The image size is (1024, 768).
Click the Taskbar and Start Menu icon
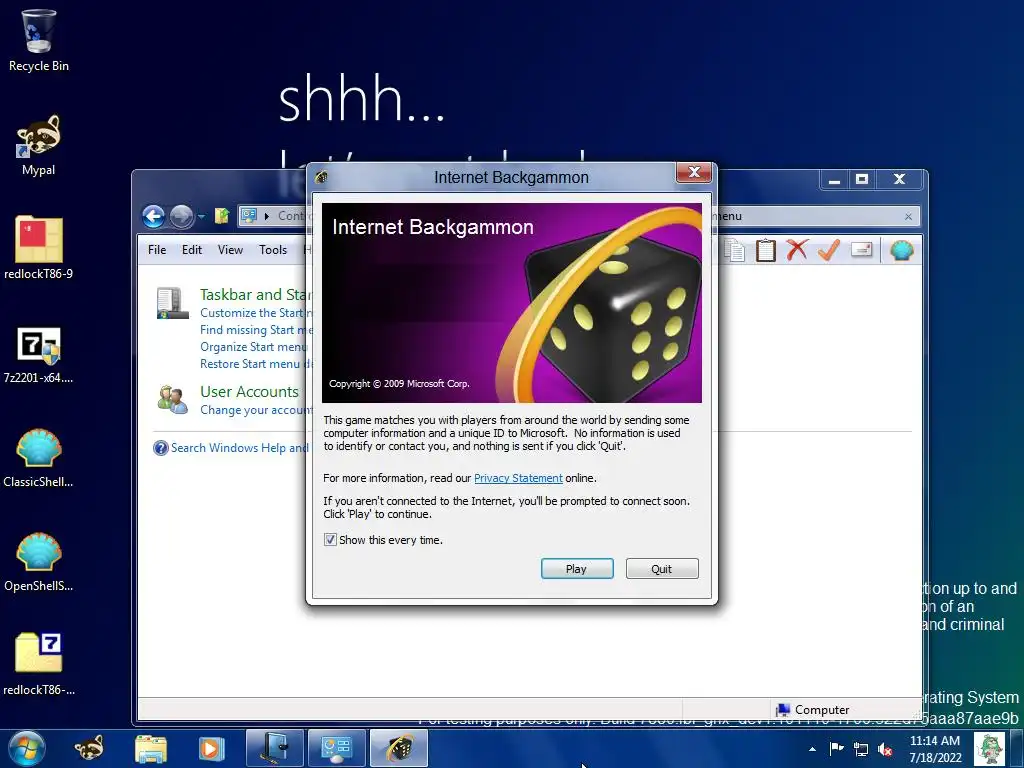coord(172,303)
